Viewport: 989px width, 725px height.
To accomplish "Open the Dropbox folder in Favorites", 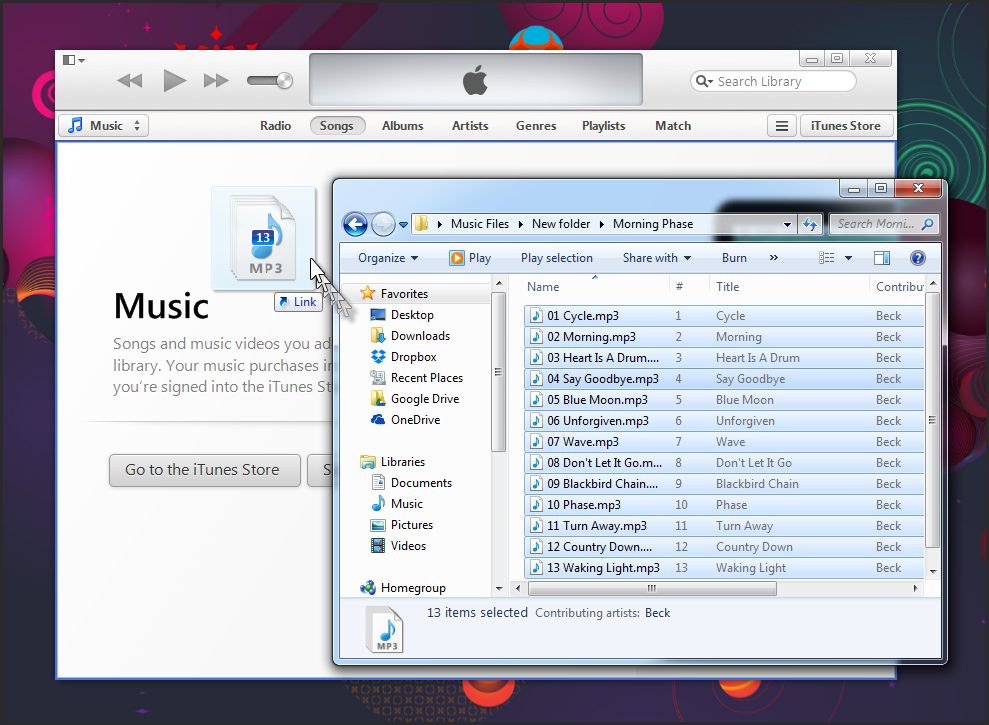I will [413, 357].
